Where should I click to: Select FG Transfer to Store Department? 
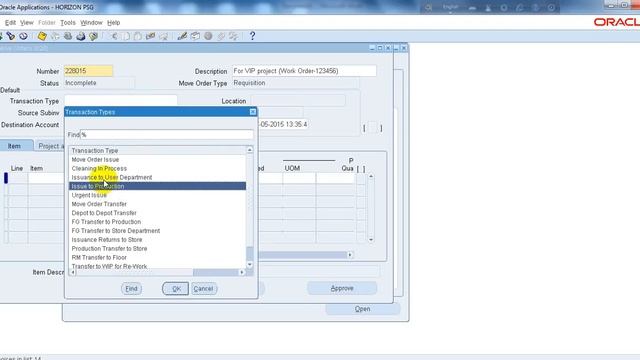pos(158,231)
